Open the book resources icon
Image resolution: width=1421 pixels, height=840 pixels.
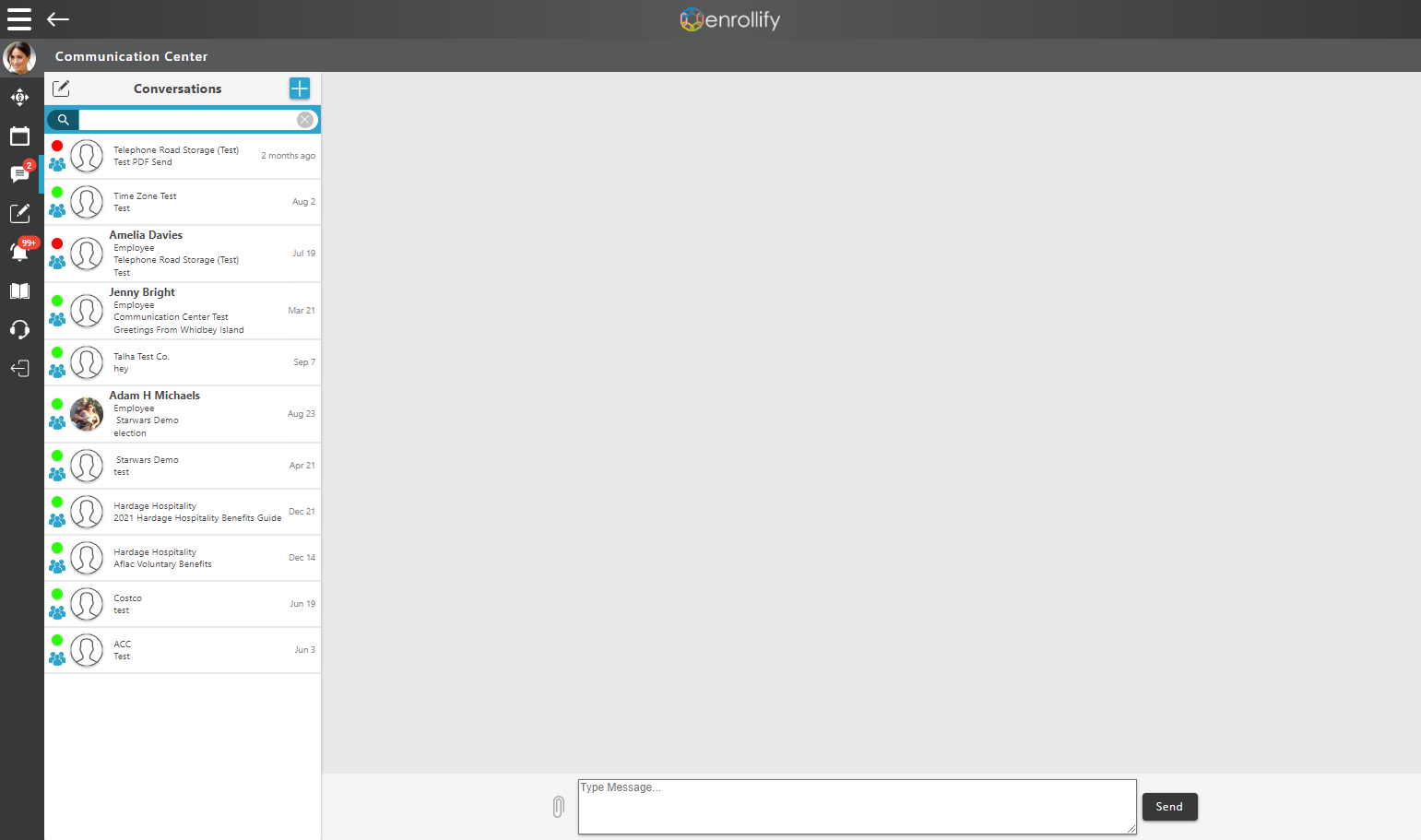(19, 291)
